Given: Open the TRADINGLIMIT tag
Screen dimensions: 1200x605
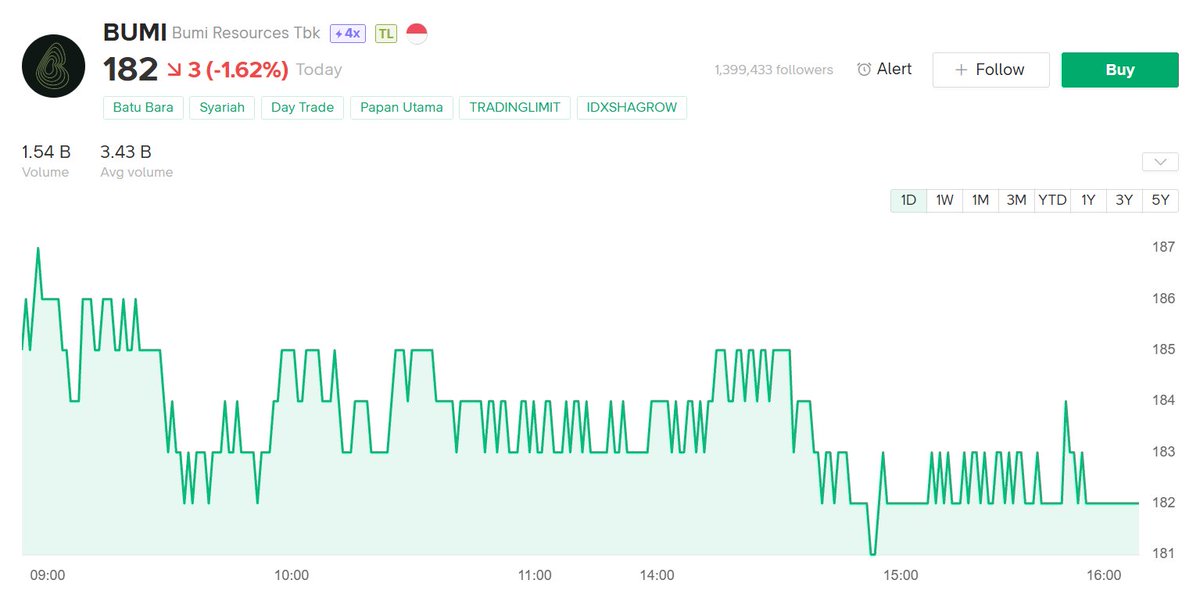Looking at the screenshot, I should [x=515, y=107].
